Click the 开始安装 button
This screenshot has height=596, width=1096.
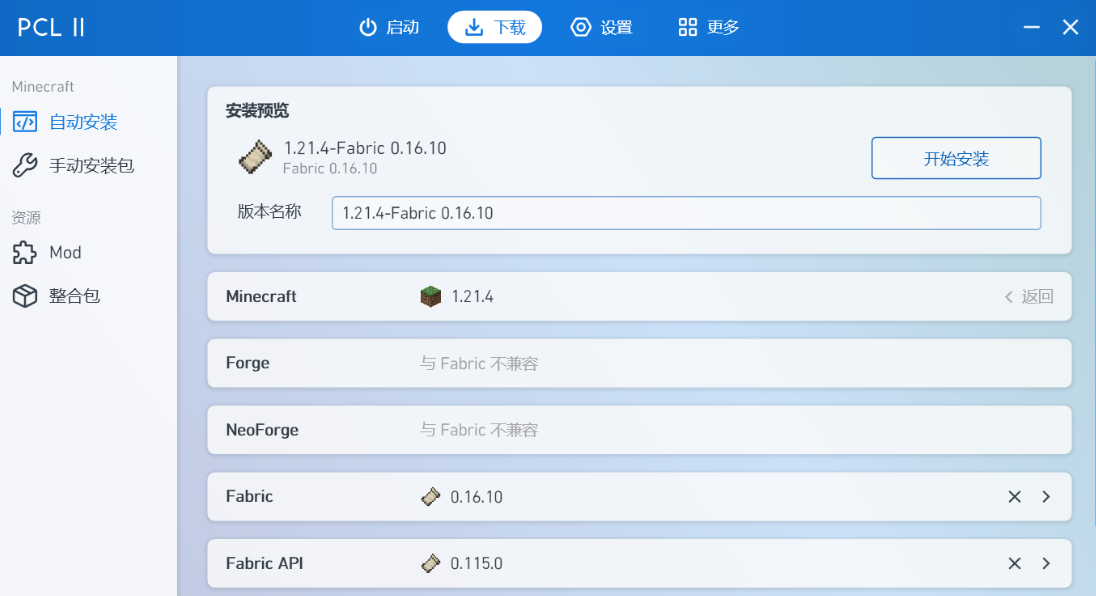click(956, 159)
